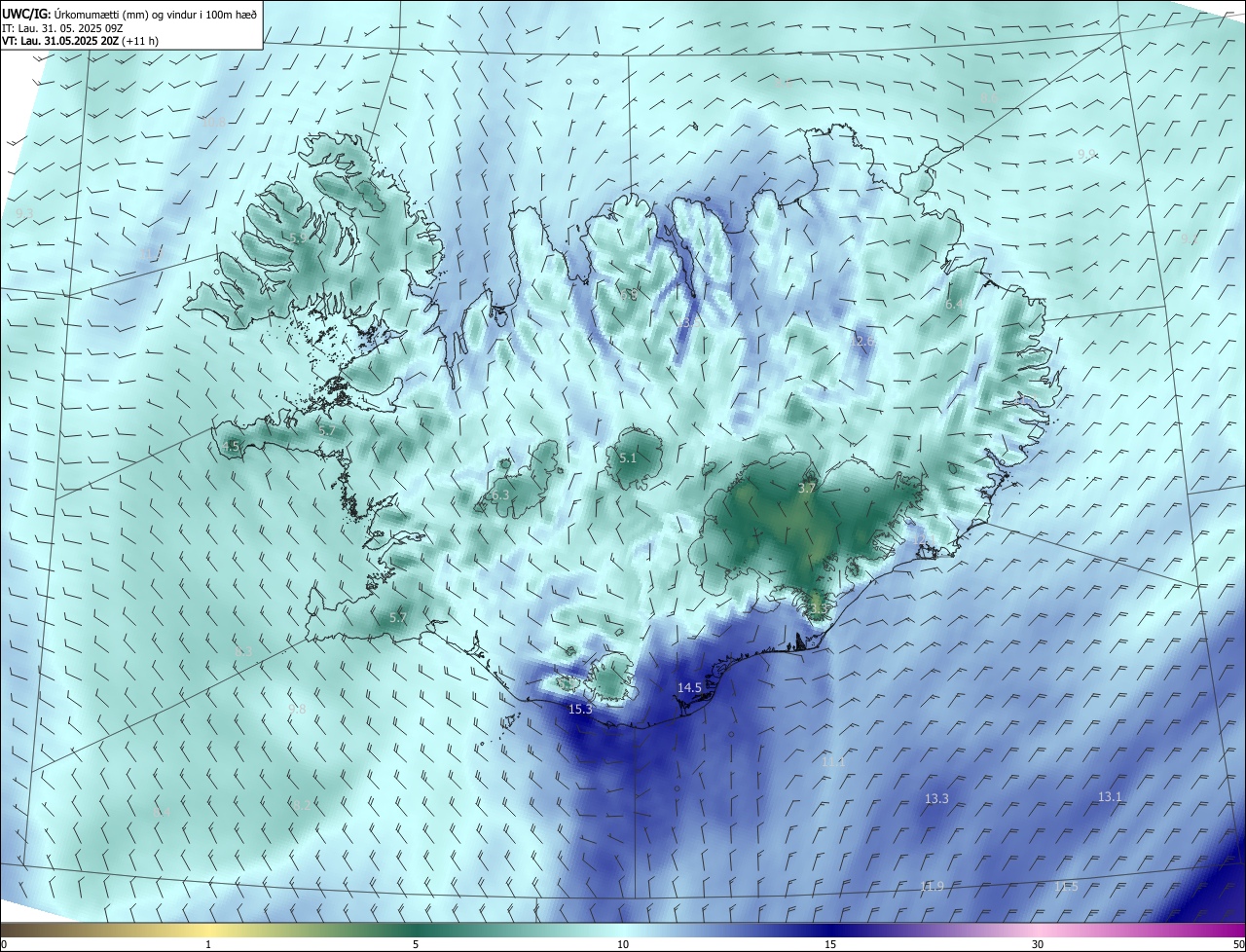
Task: Select the 14.5 precipitation value label
Action: pos(689,687)
